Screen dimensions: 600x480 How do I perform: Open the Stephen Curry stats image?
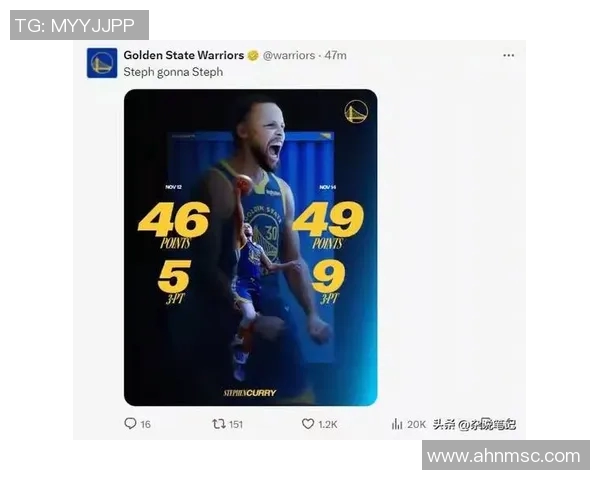[x=251, y=247]
